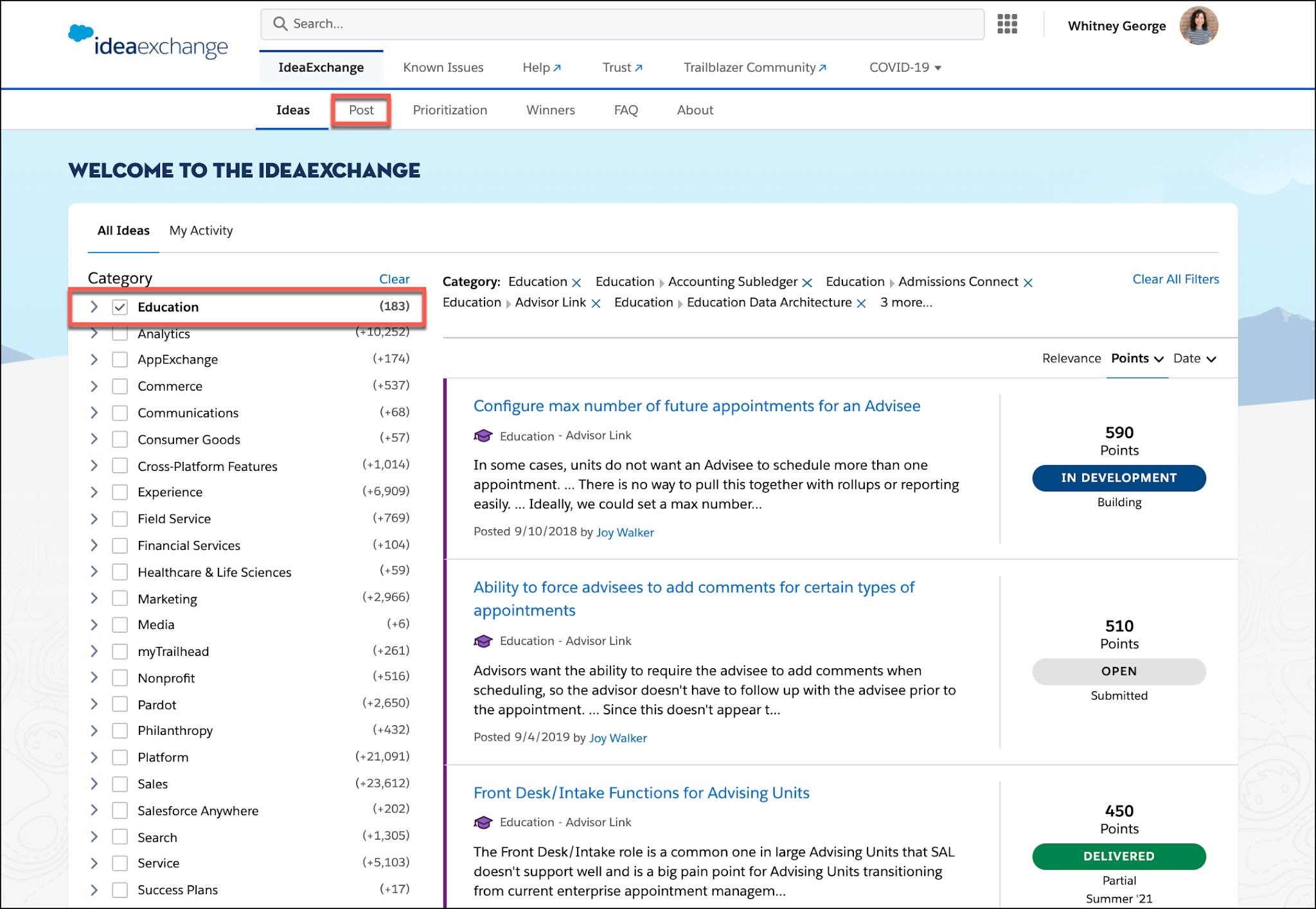The image size is (1316, 909).
Task: Click graduation cap icon on Configure max idea
Action: [x=483, y=436]
